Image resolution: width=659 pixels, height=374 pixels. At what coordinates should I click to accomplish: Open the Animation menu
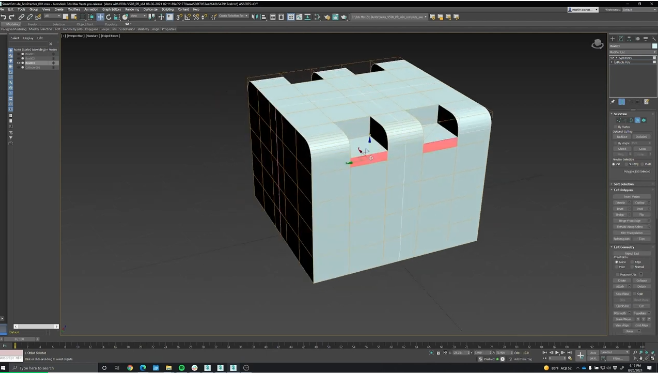[91, 9]
